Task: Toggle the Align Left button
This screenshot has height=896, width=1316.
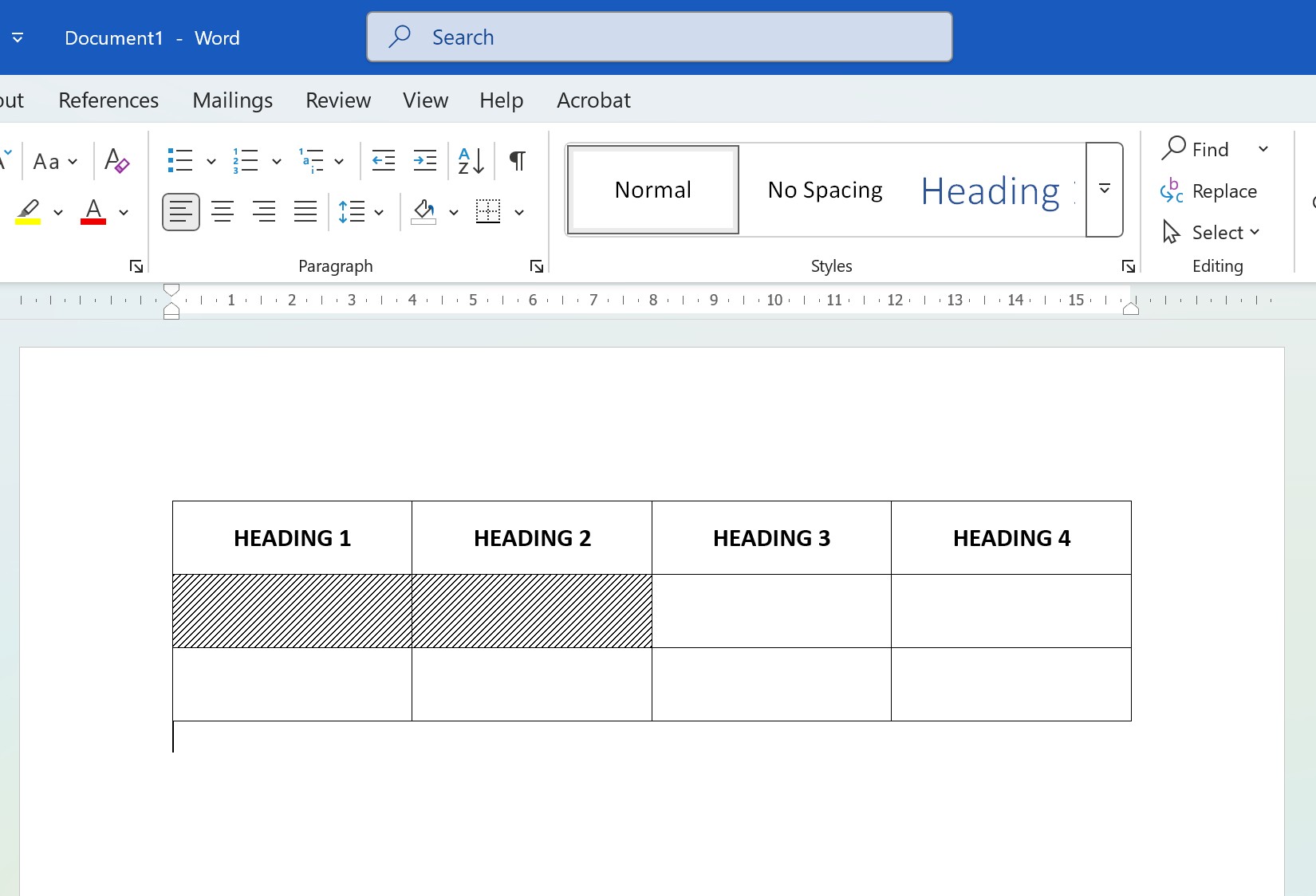Action: (180, 212)
